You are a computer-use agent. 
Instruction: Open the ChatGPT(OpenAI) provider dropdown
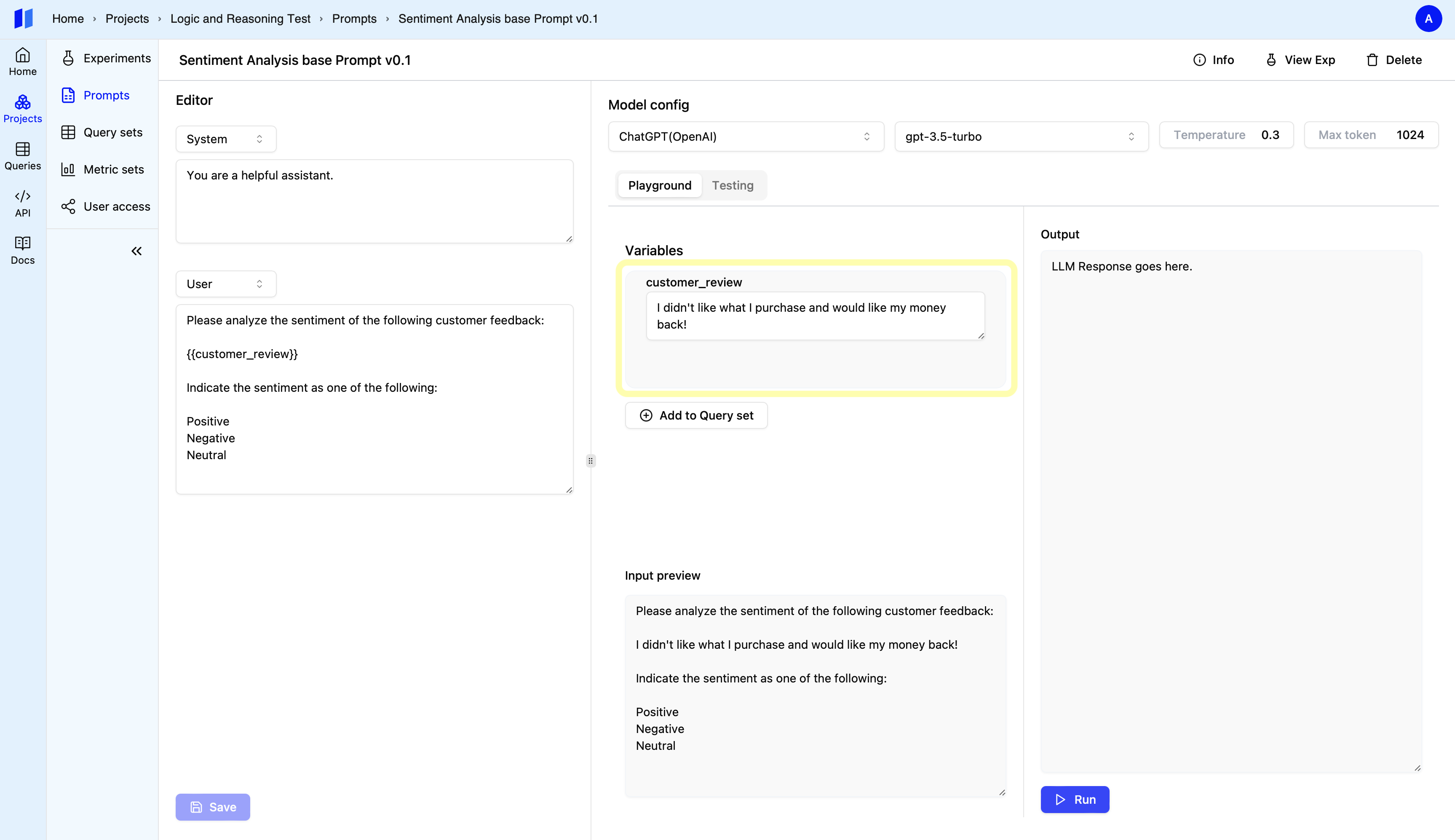pos(745,137)
